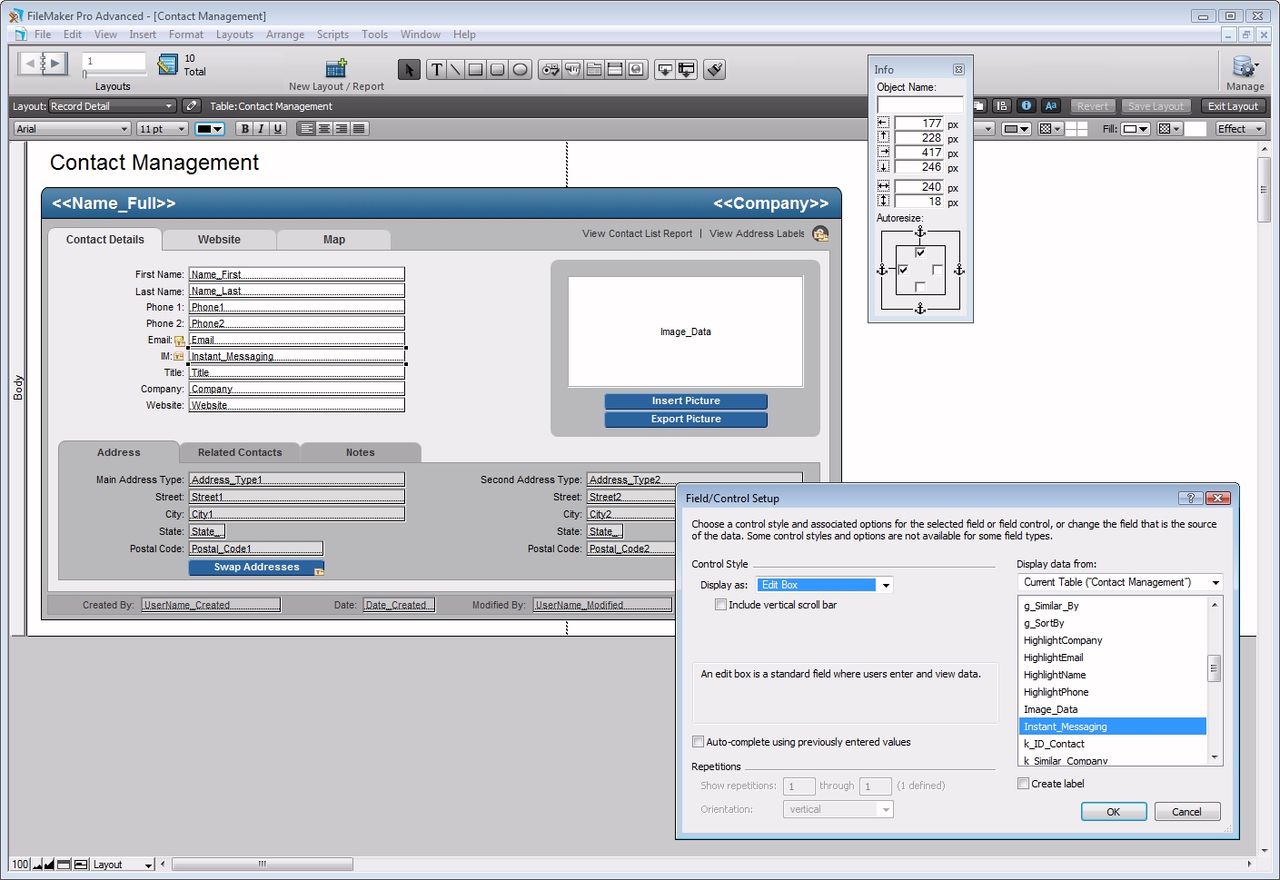Switch to the Website tab
This screenshot has width=1280, height=880.
click(x=219, y=240)
